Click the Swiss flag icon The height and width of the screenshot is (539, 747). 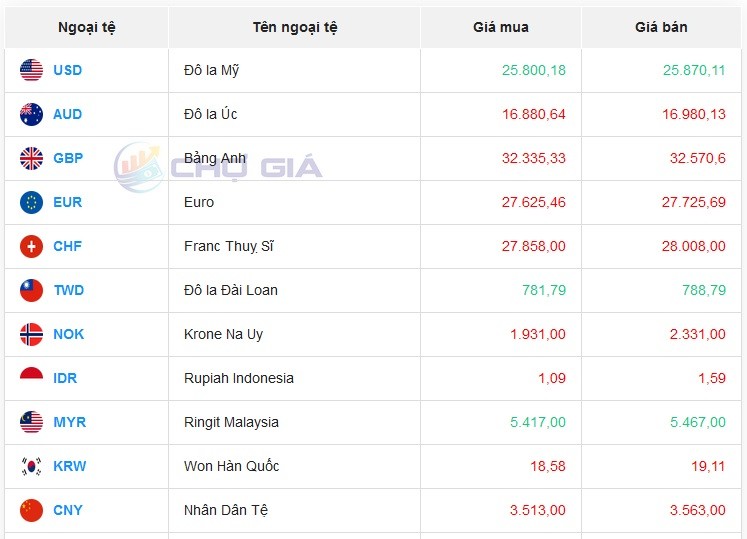[x=31, y=246]
